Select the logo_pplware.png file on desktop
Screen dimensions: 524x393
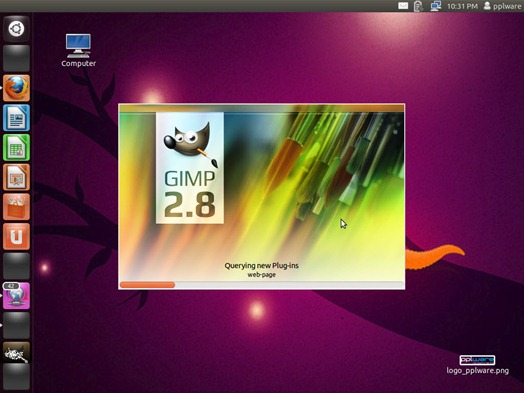pyautogui.click(x=478, y=365)
